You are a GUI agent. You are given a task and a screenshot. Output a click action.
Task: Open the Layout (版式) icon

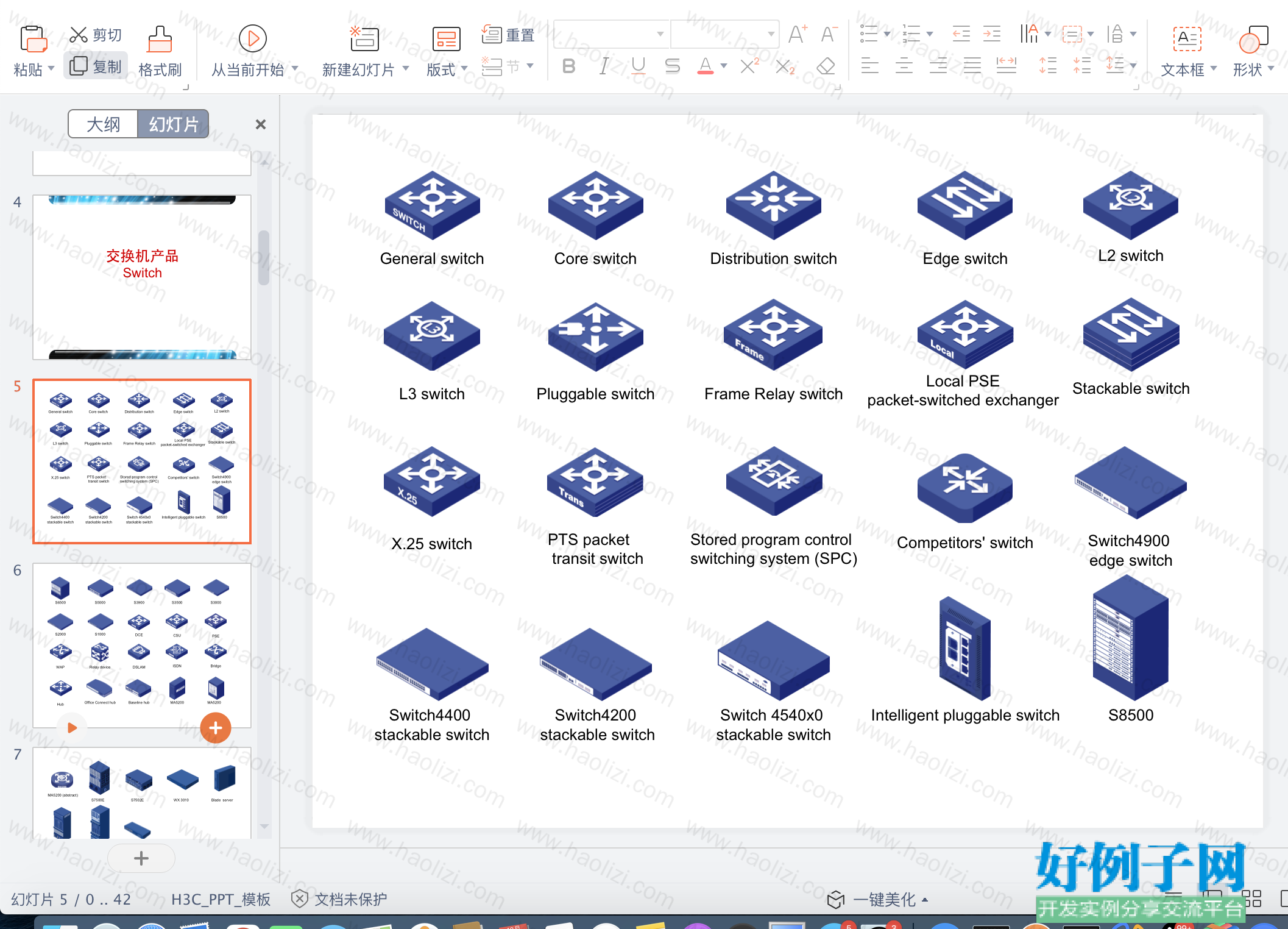tap(446, 39)
